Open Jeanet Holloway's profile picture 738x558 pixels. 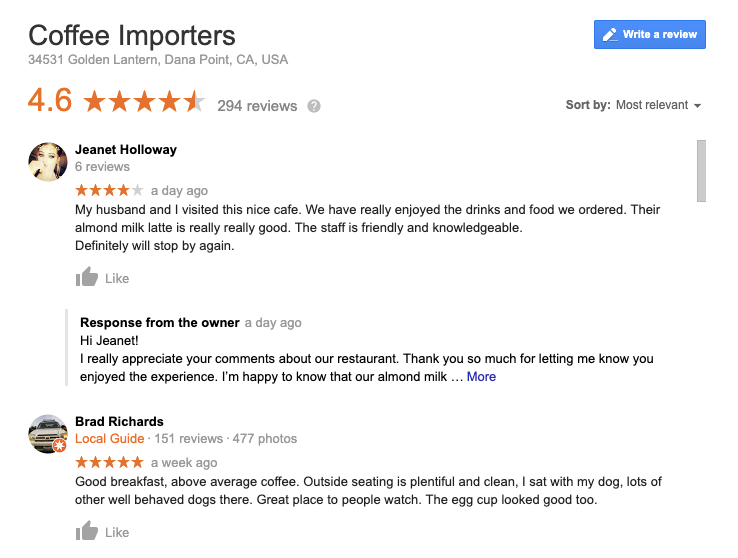point(48,162)
